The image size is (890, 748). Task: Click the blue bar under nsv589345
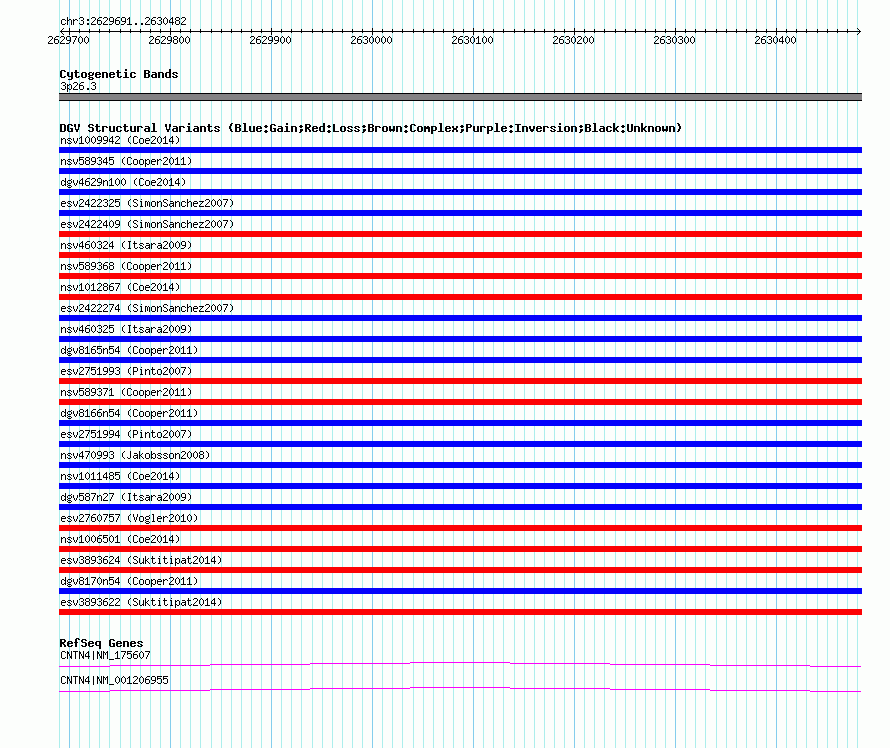(x=460, y=171)
